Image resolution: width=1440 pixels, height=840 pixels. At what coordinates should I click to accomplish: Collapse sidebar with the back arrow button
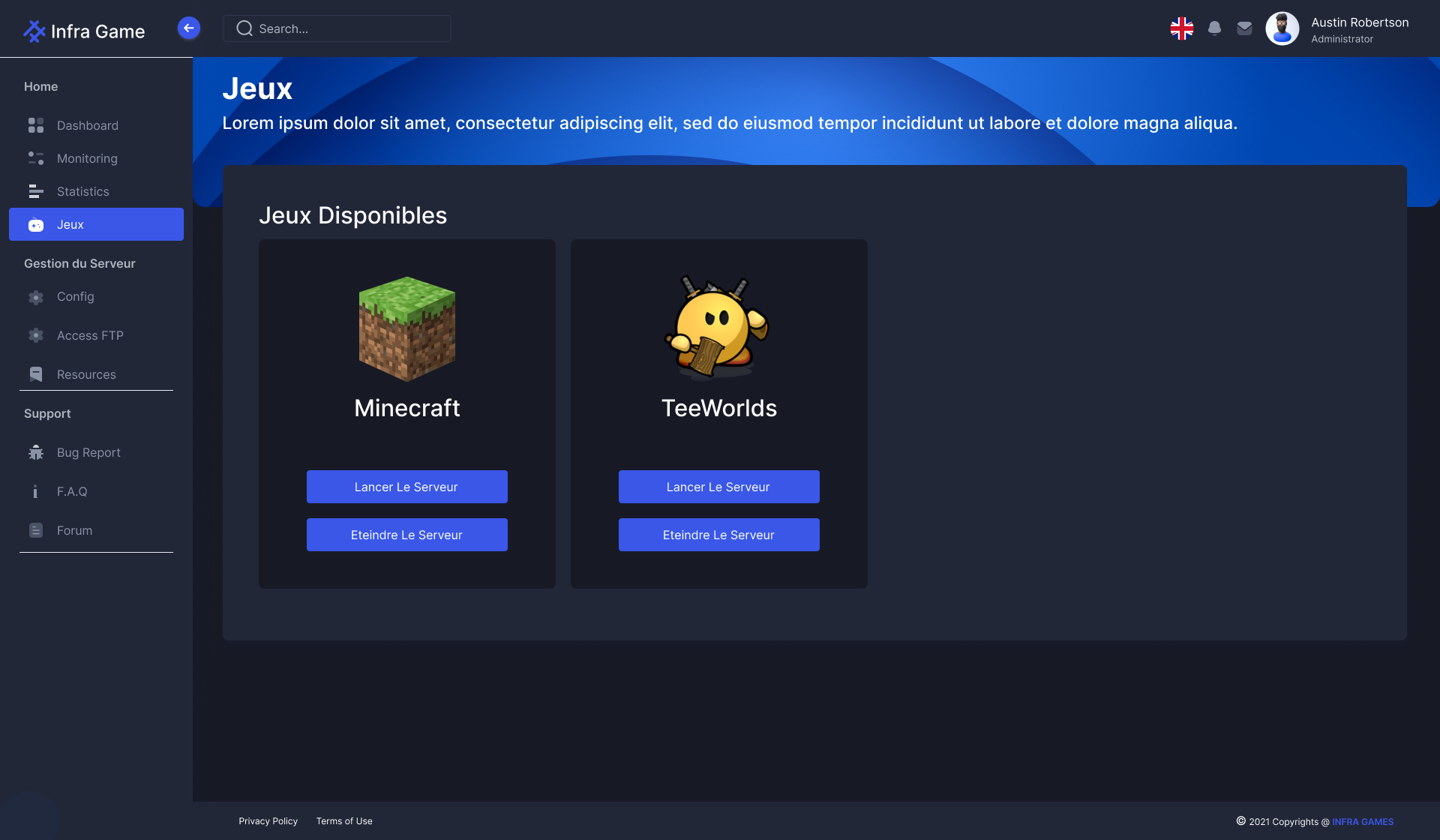189,28
